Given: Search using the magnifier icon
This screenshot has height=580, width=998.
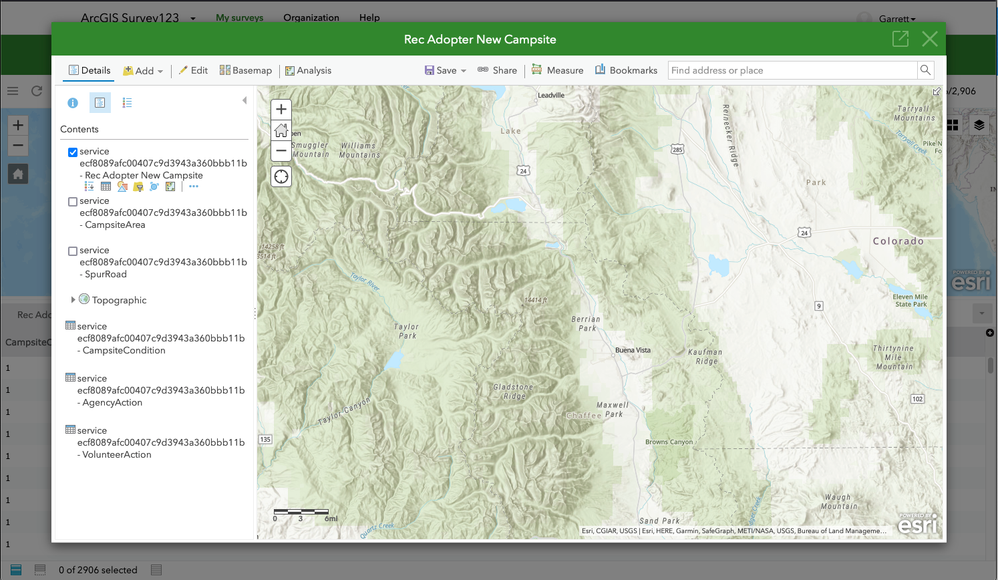Looking at the screenshot, I should pos(925,70).
